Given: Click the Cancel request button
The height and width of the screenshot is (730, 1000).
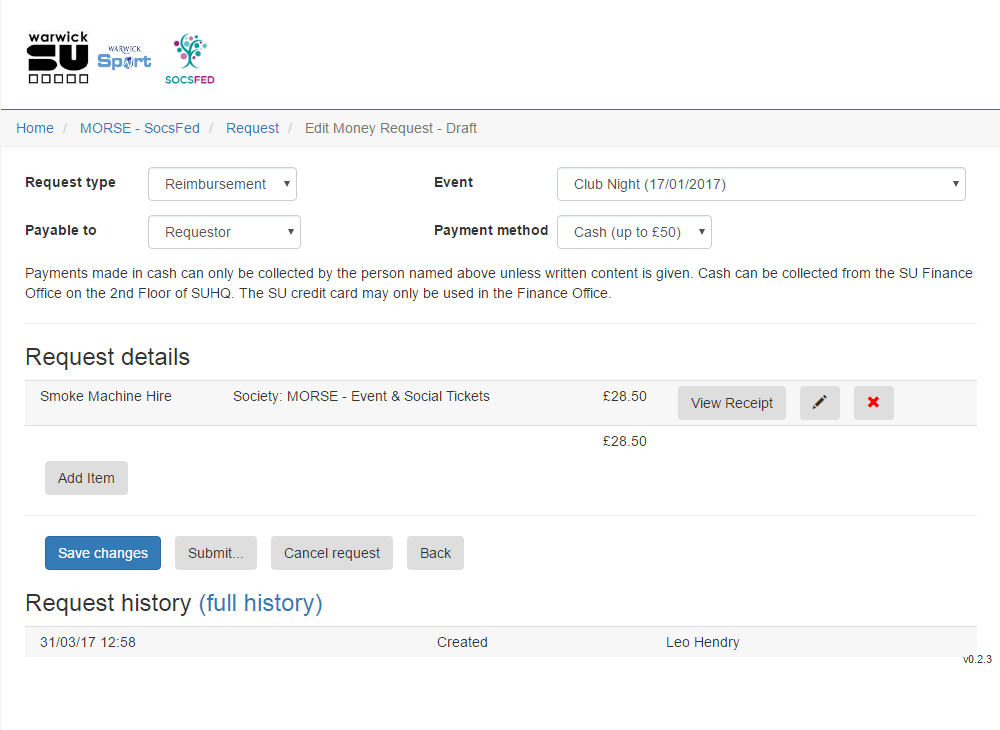Looking at the screenshot, I should click(332, 553).
